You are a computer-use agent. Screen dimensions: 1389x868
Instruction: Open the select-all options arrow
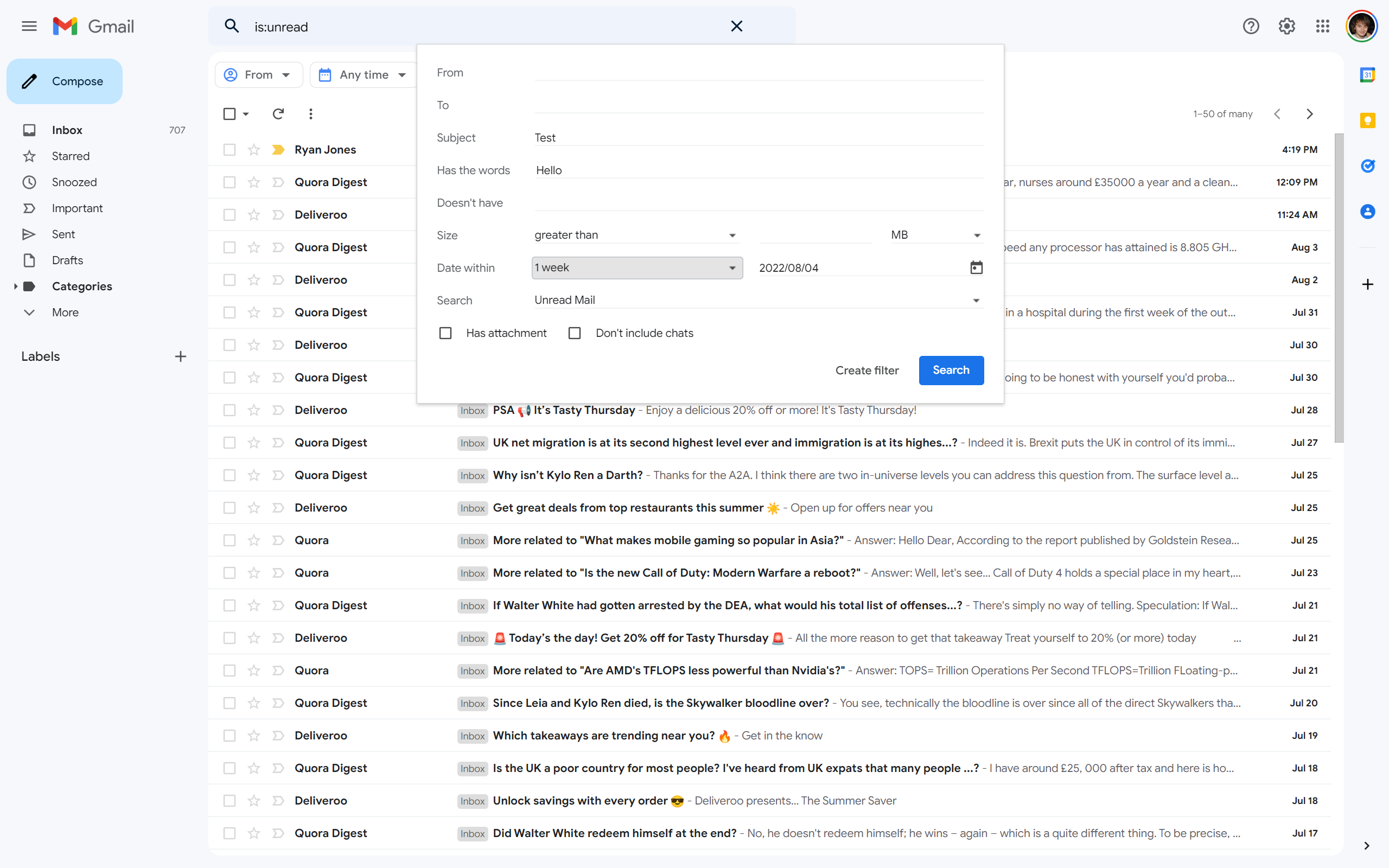point(246,114)
